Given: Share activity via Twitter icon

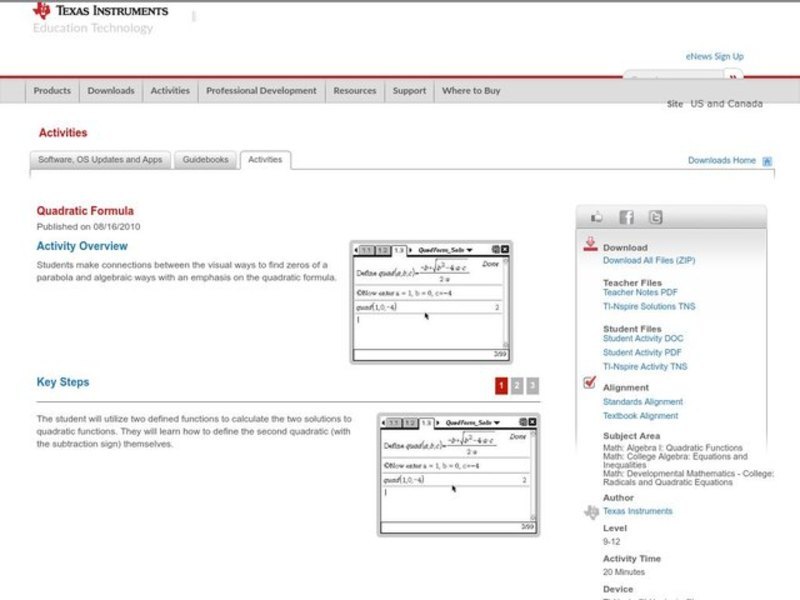Looking at the screenshot, I should click(655, 217).
